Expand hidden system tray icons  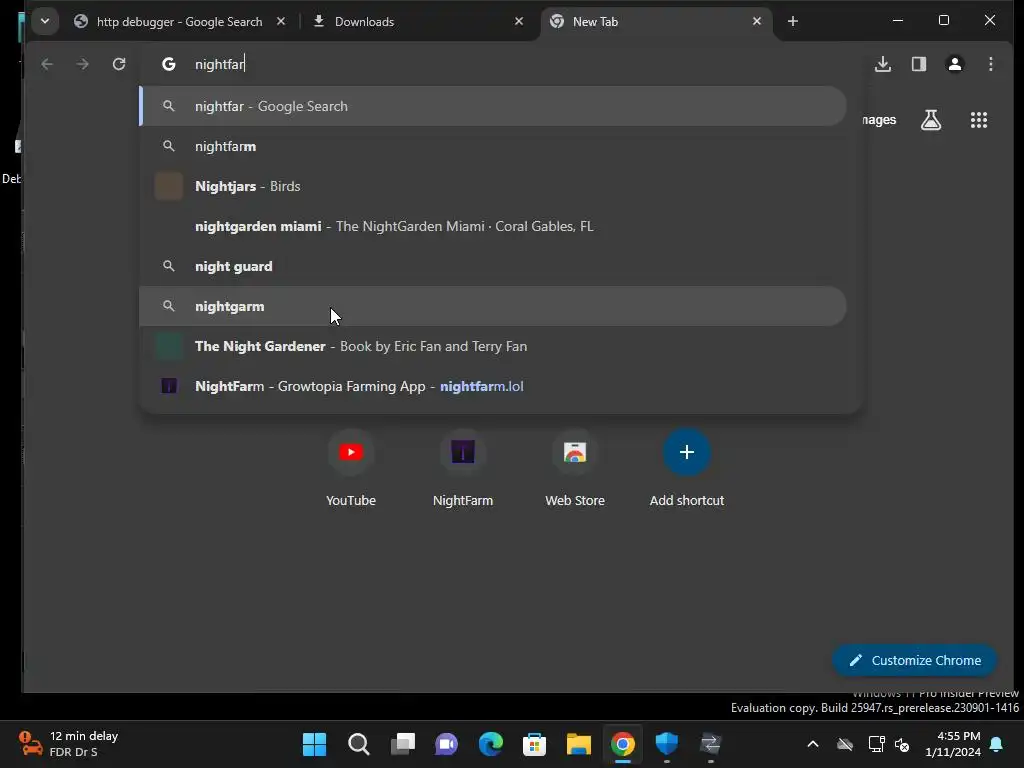[812, 744]
